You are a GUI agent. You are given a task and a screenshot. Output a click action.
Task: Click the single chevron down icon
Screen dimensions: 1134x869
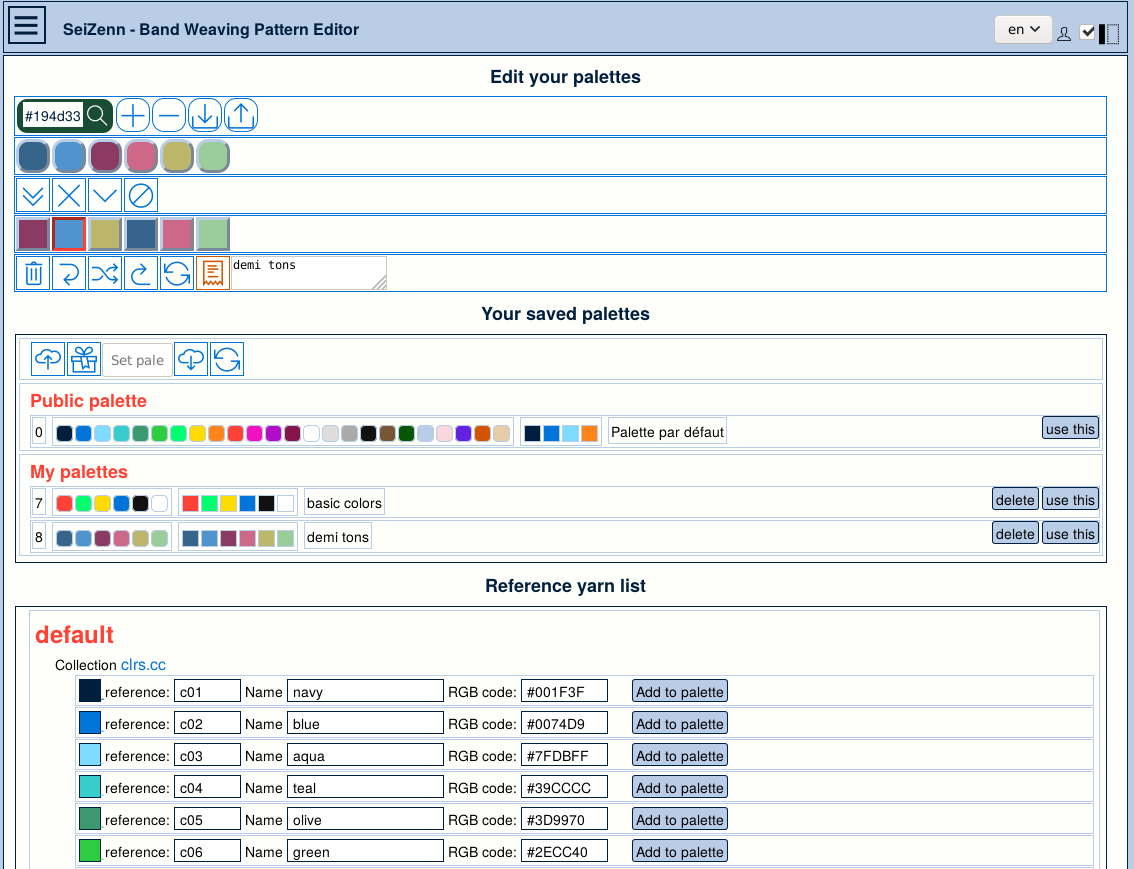point(104,194)
